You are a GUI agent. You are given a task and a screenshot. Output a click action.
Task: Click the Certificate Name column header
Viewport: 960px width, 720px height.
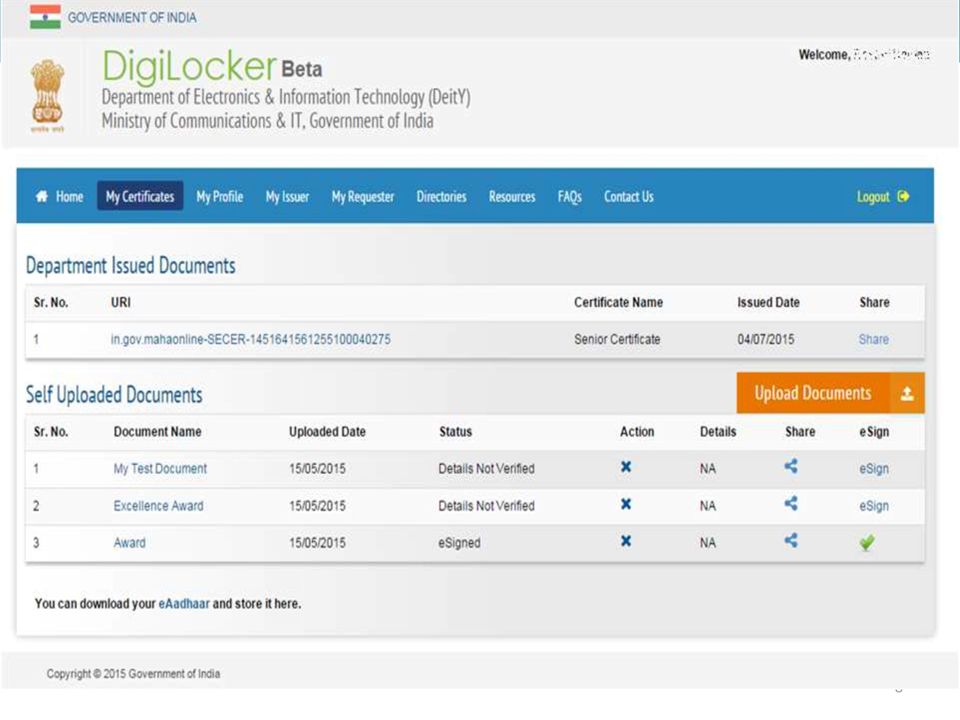tap(618, 302)
